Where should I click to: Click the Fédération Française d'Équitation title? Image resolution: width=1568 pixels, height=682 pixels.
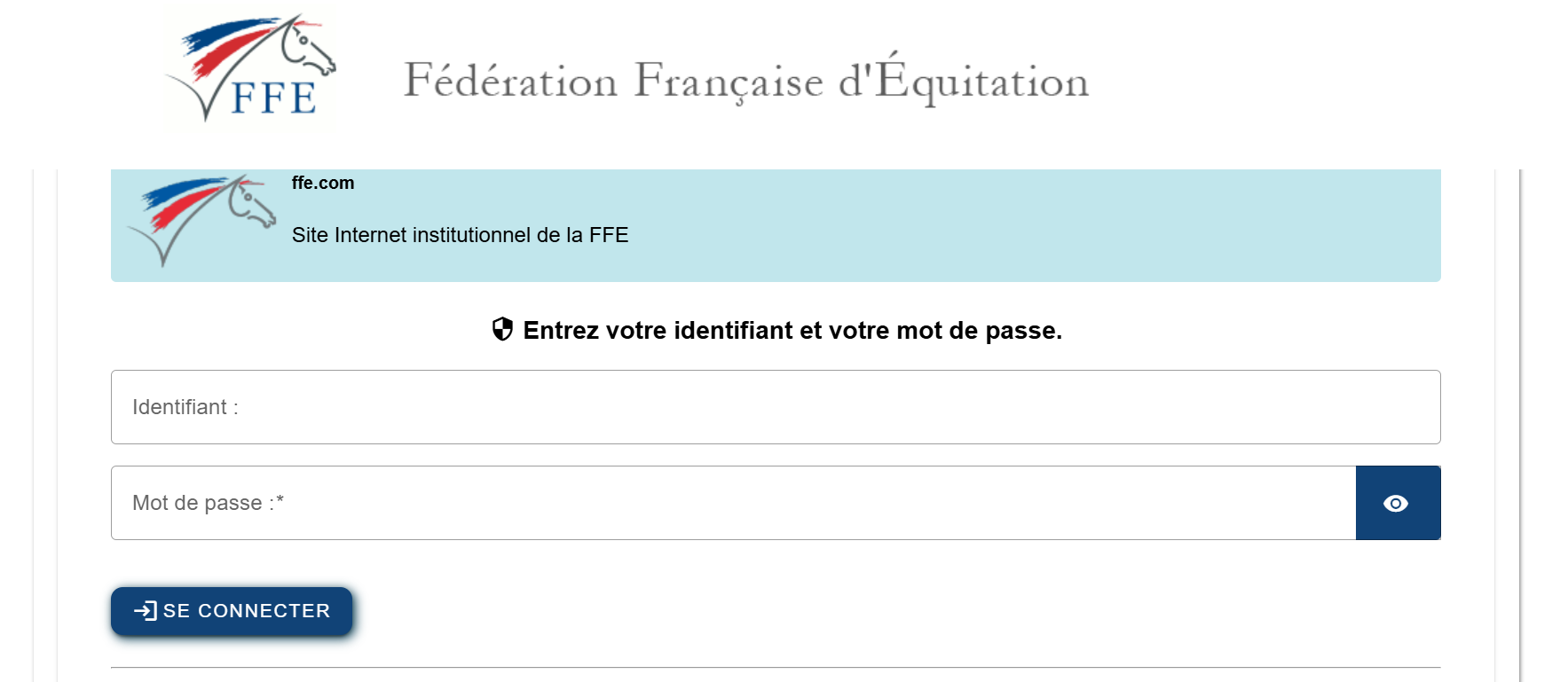click(745, 81)
